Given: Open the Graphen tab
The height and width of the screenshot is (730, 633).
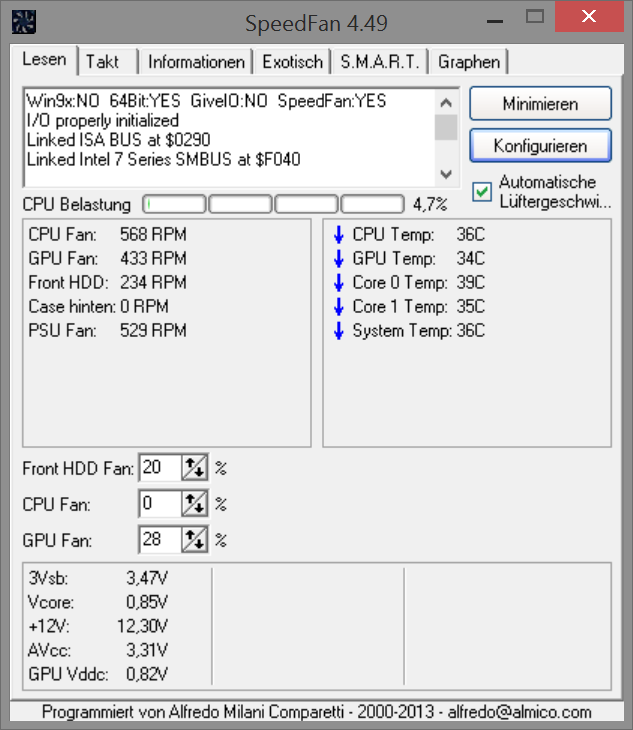Looking at the screenshot, I should coord(469,62).
